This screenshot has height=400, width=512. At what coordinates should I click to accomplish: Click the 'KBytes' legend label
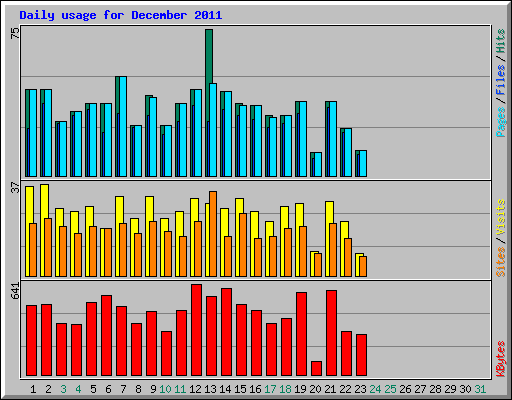500,359
